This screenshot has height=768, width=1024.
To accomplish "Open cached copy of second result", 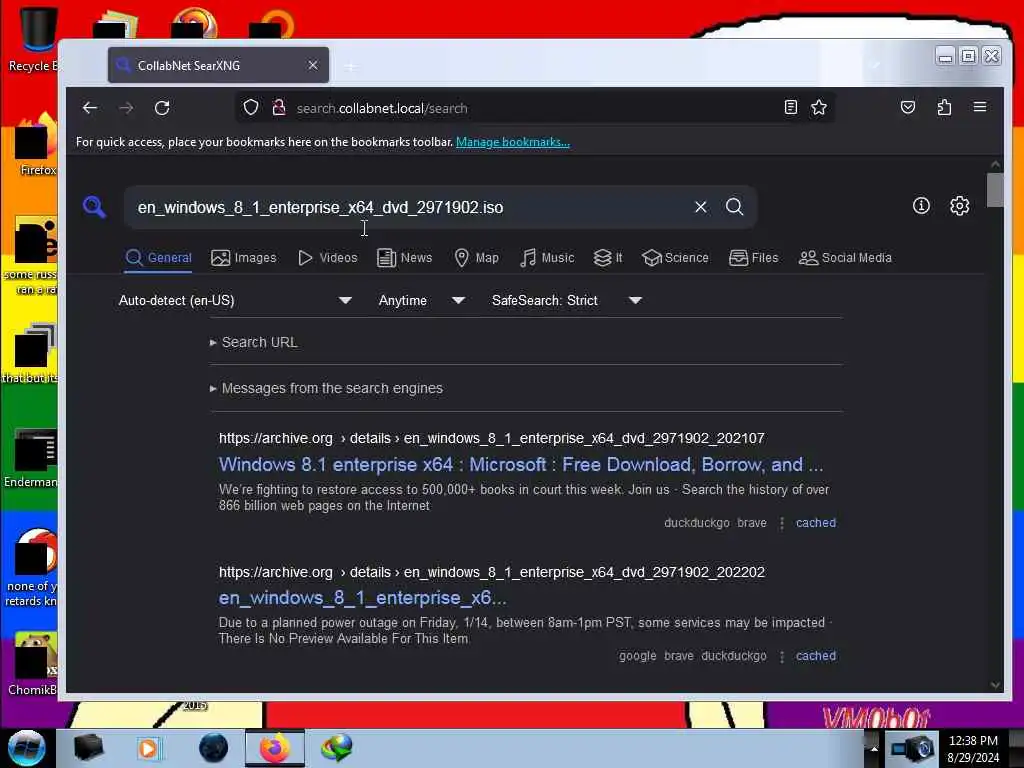I will coord(816,656).
